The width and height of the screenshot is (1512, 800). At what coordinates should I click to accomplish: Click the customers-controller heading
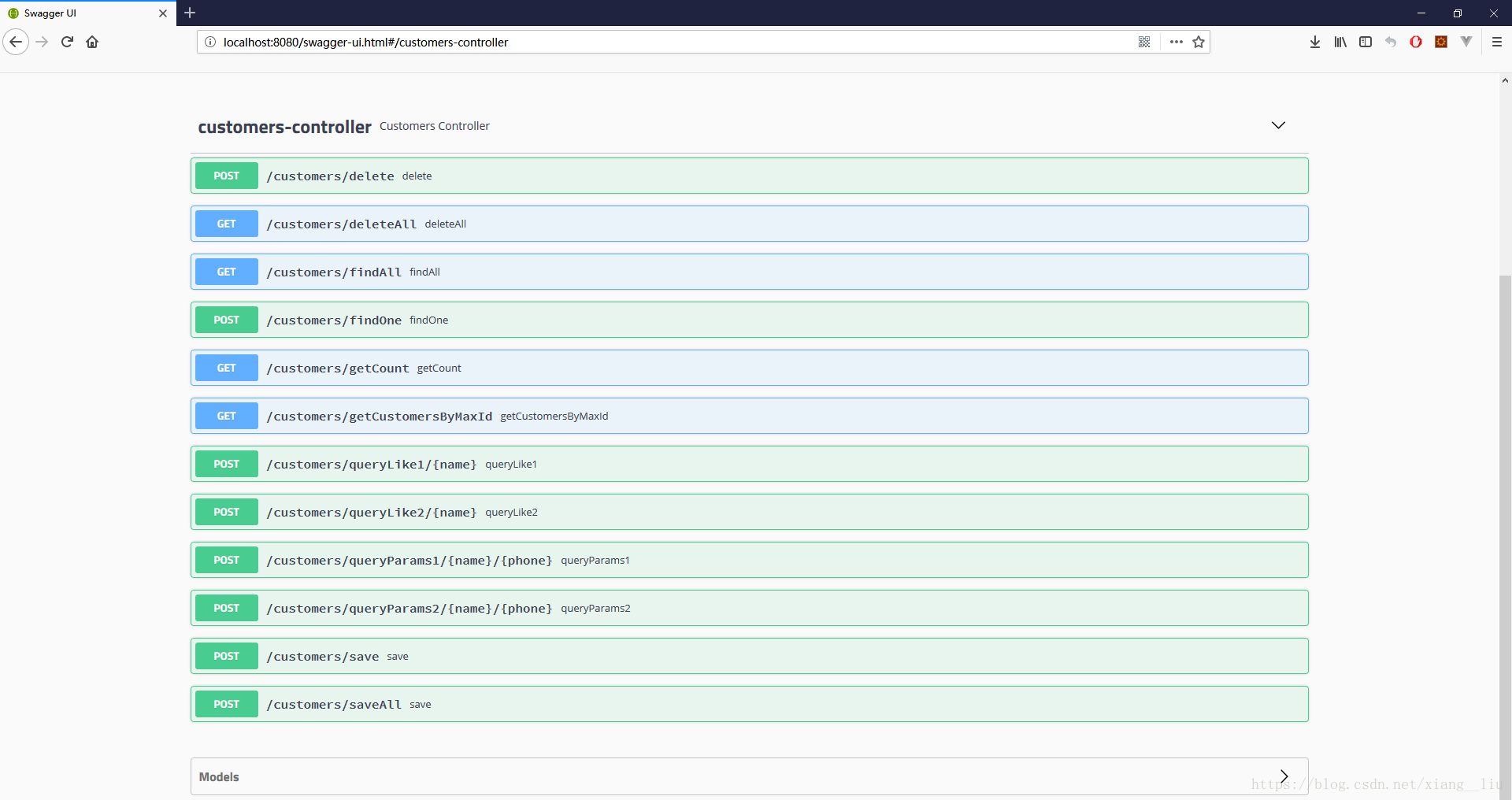click(284, 127)
